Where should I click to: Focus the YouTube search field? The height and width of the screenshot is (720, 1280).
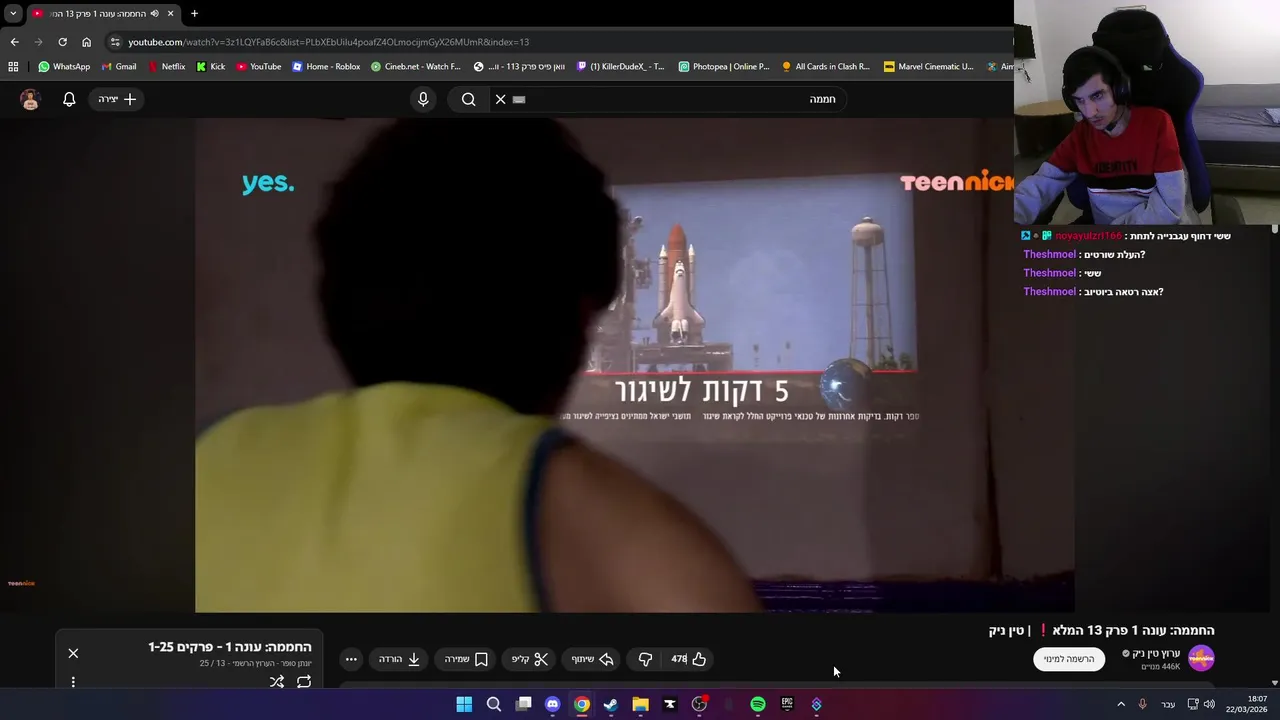[x=670, y=99]
